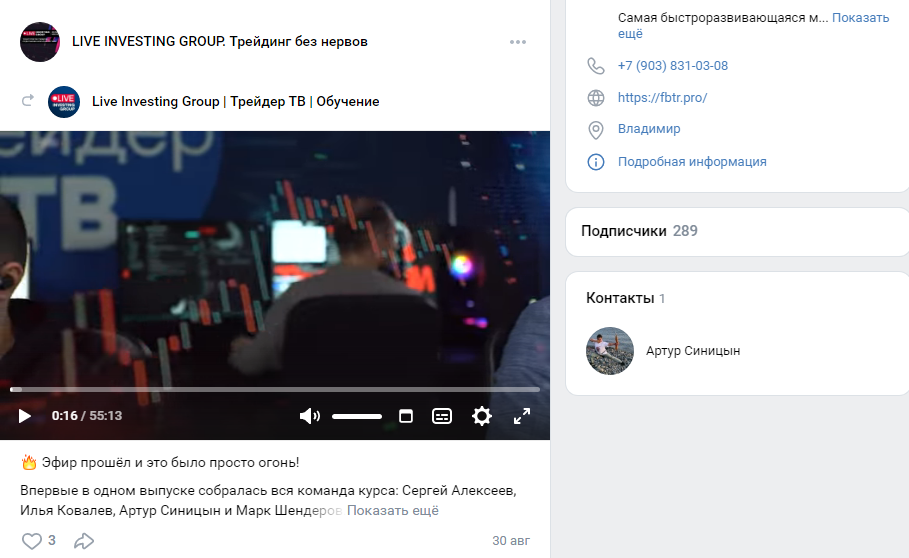Open the https://fbtr.pro/ link
909x558 pixels.
(x=663, y=97)
